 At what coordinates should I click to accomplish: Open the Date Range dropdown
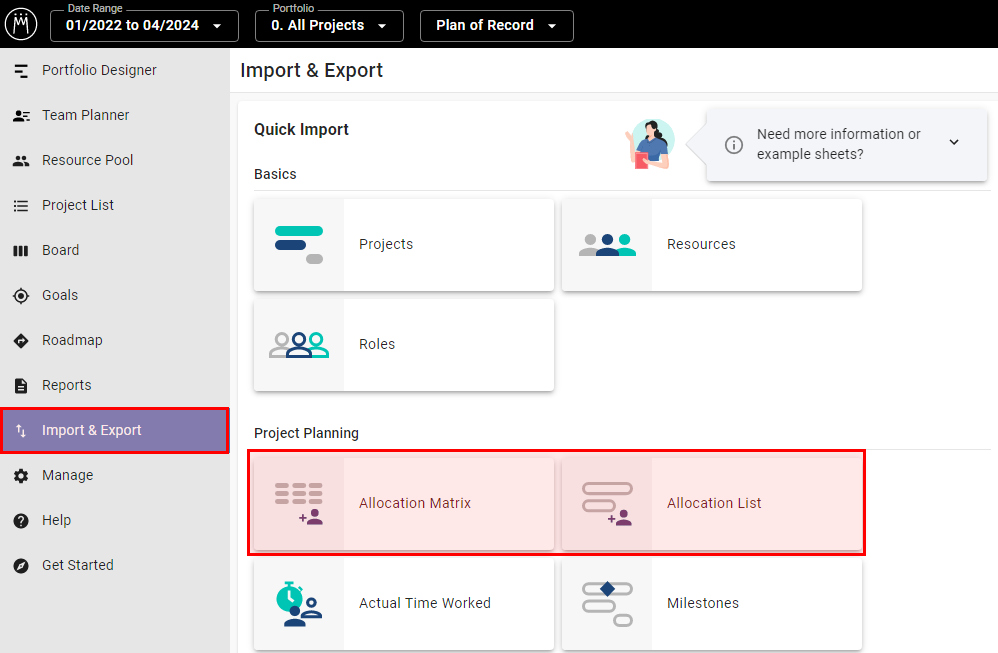click(144, 25)
